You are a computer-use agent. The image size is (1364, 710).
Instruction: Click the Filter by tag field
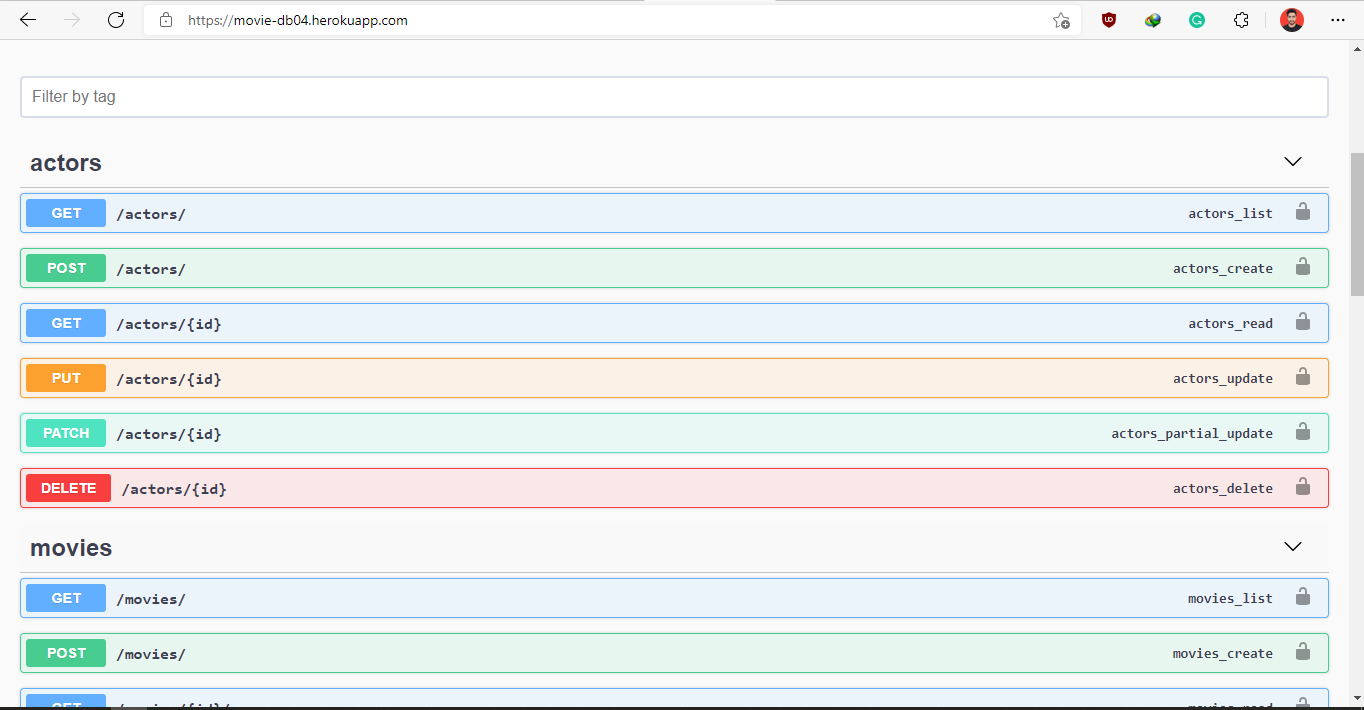tap(674, 97)
